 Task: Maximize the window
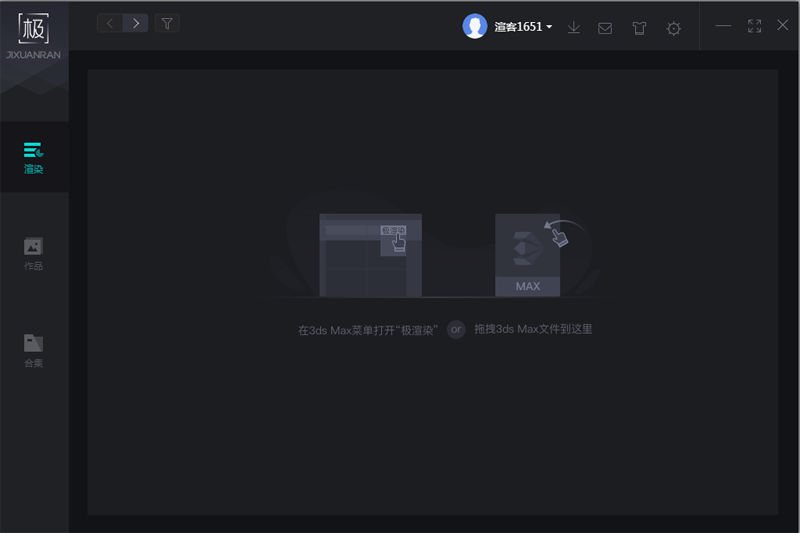[x=754, y=26]
